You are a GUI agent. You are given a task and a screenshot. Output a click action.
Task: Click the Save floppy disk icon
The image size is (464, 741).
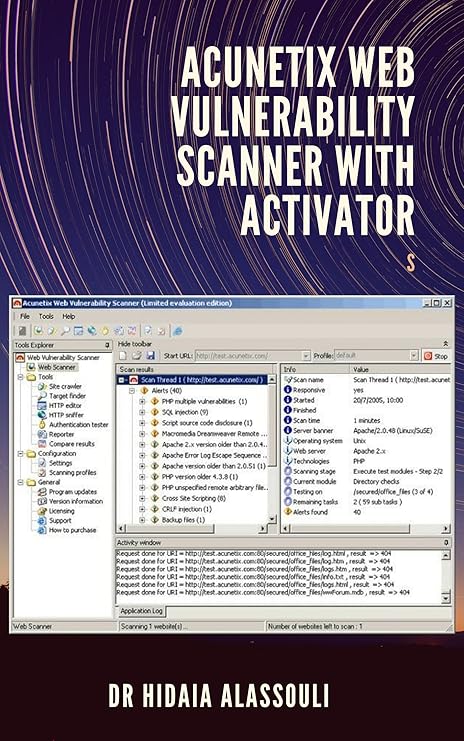click(150, 355)
